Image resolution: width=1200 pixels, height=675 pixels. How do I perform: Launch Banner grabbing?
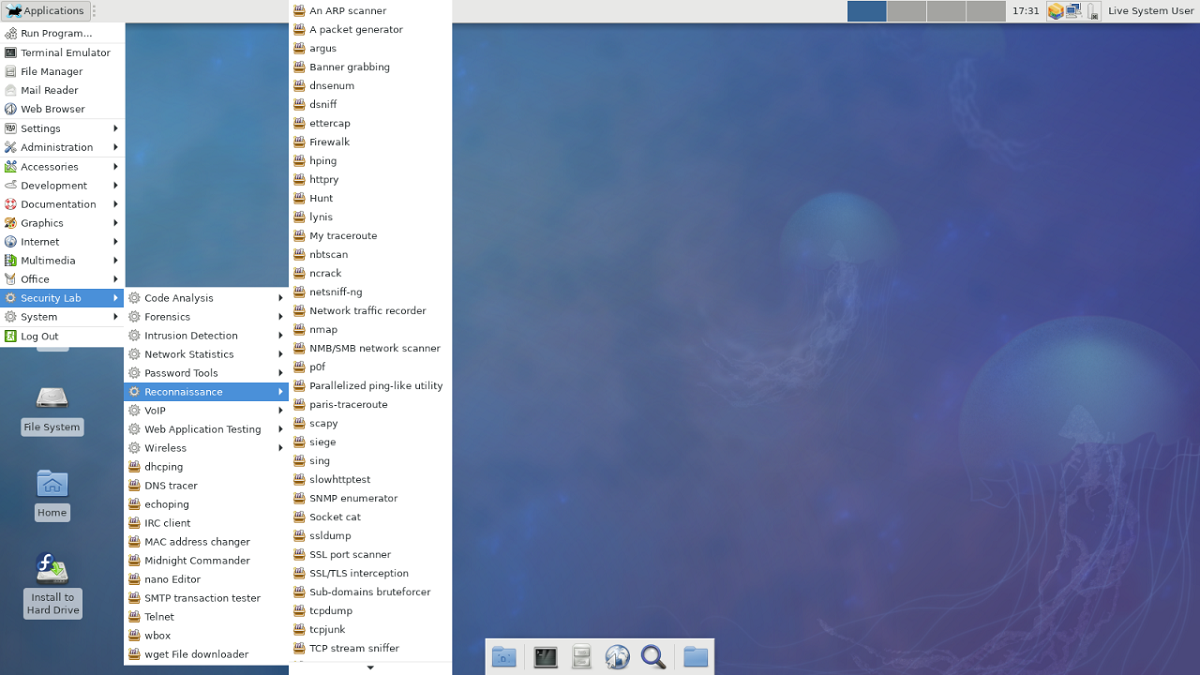[370, 67]
